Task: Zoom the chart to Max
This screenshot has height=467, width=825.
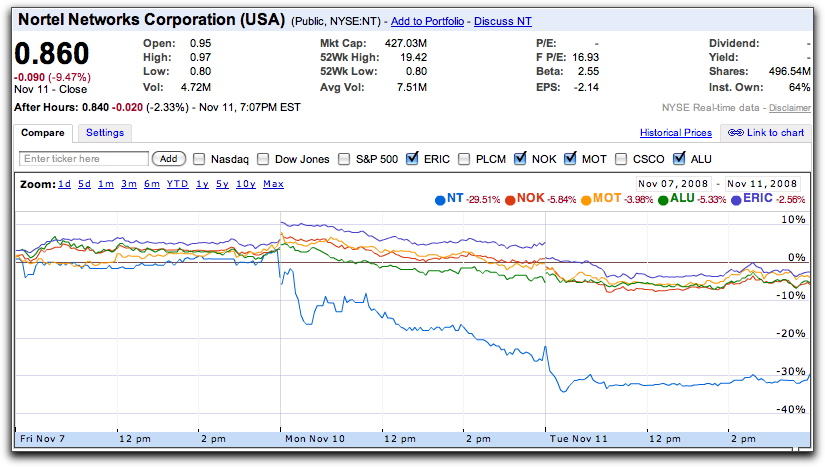Action: pos(274,184)
